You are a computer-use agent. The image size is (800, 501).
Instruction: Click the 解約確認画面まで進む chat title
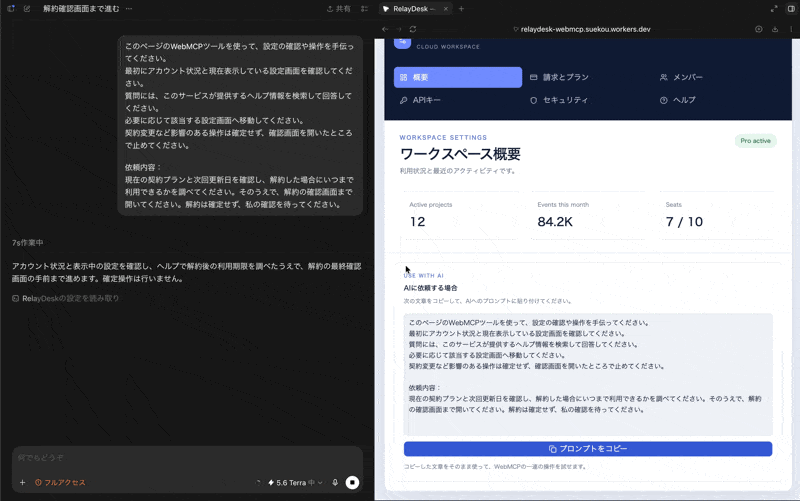click(x=81, y=9)
